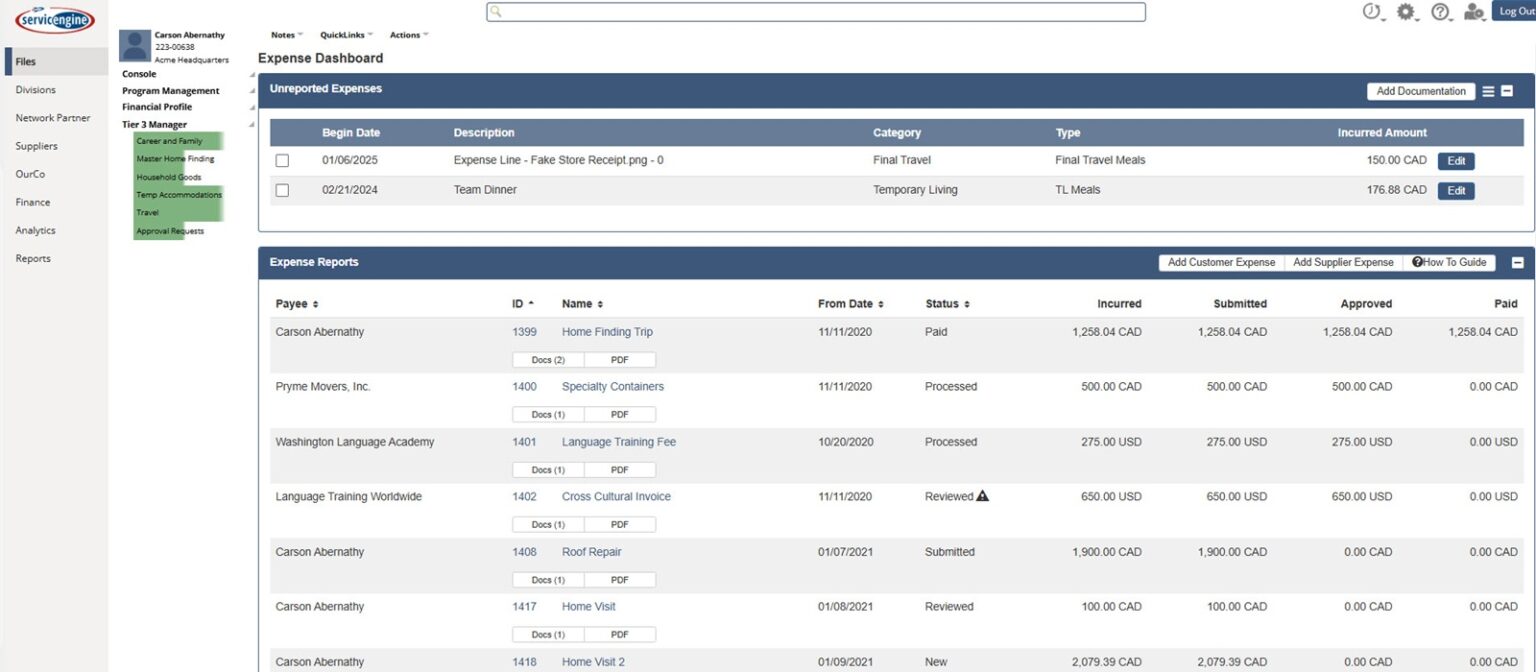Select Files in the left navigation

point(55,61)
